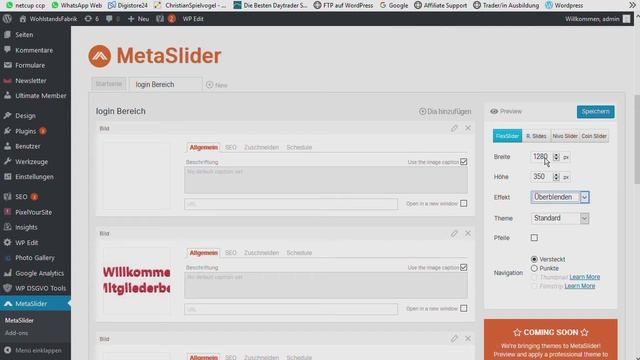Open Schedule tab on second slide

pos(299,253)
